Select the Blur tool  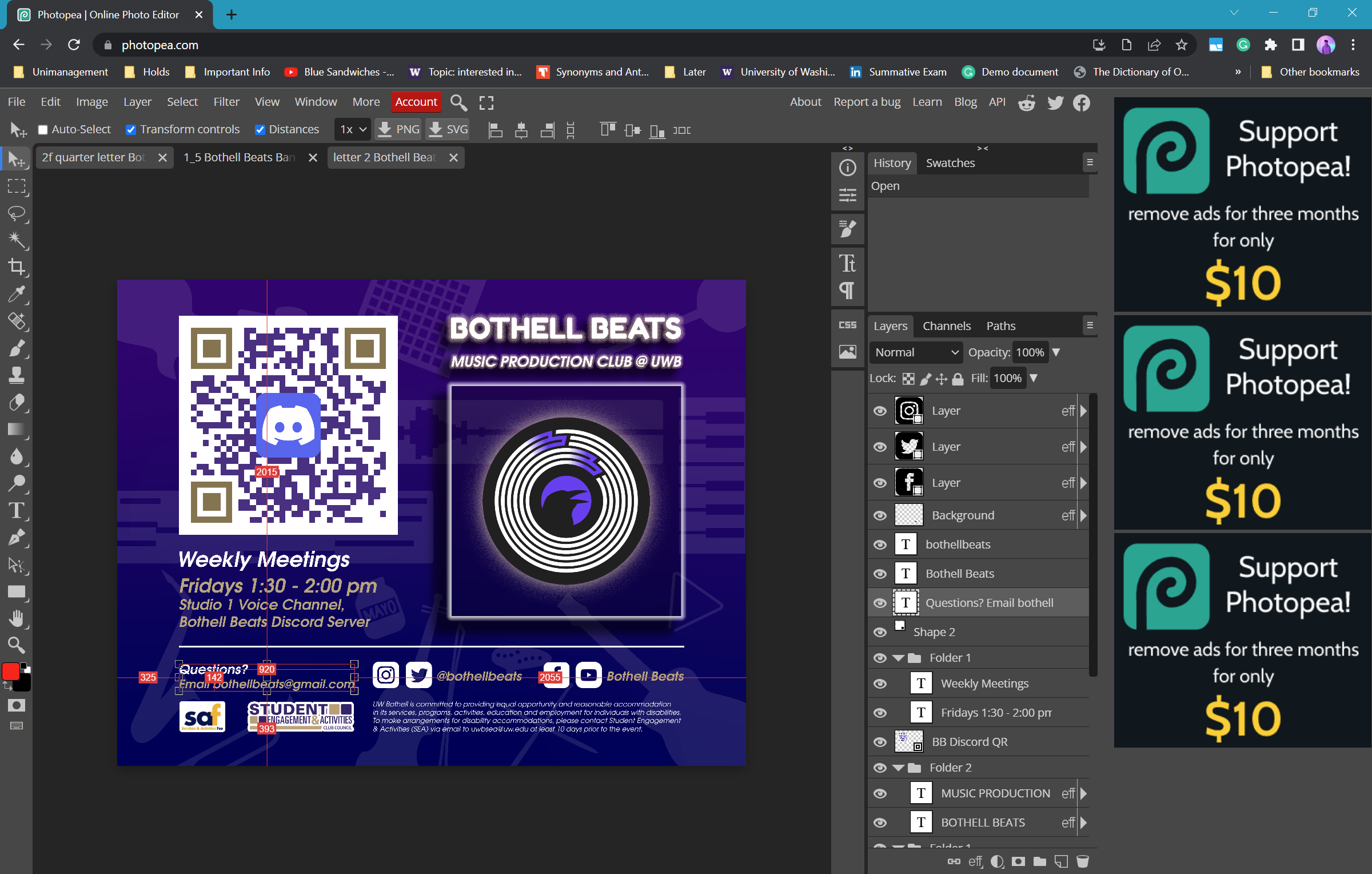tap(17, 456)
